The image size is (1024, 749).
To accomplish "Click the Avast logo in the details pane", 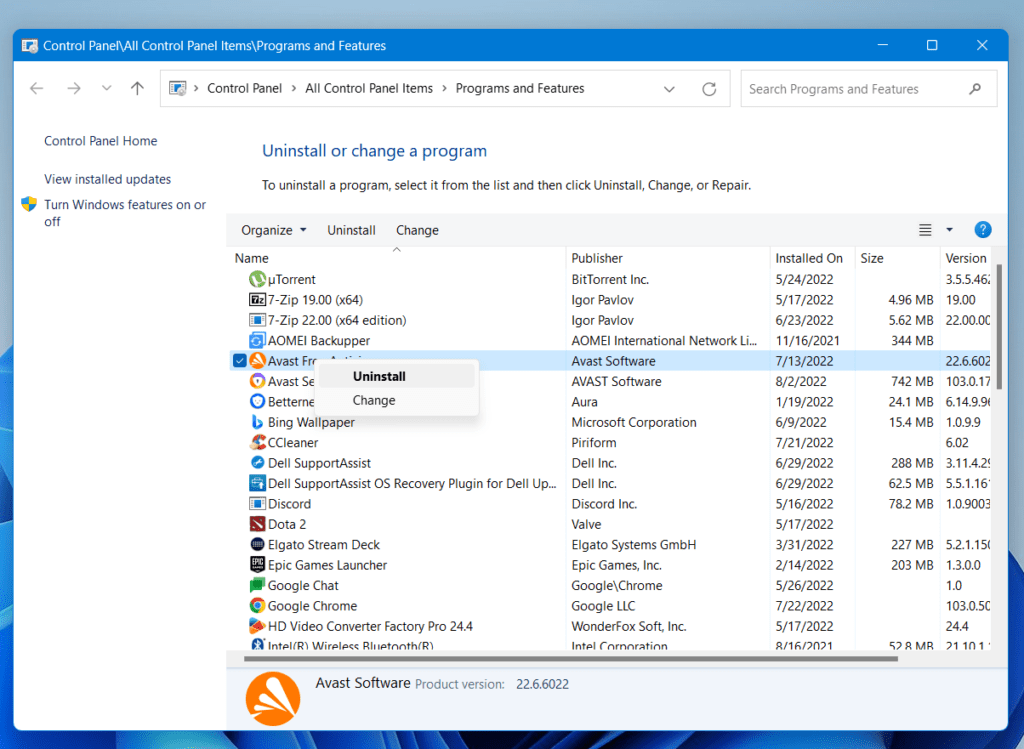I will (272, 697).
